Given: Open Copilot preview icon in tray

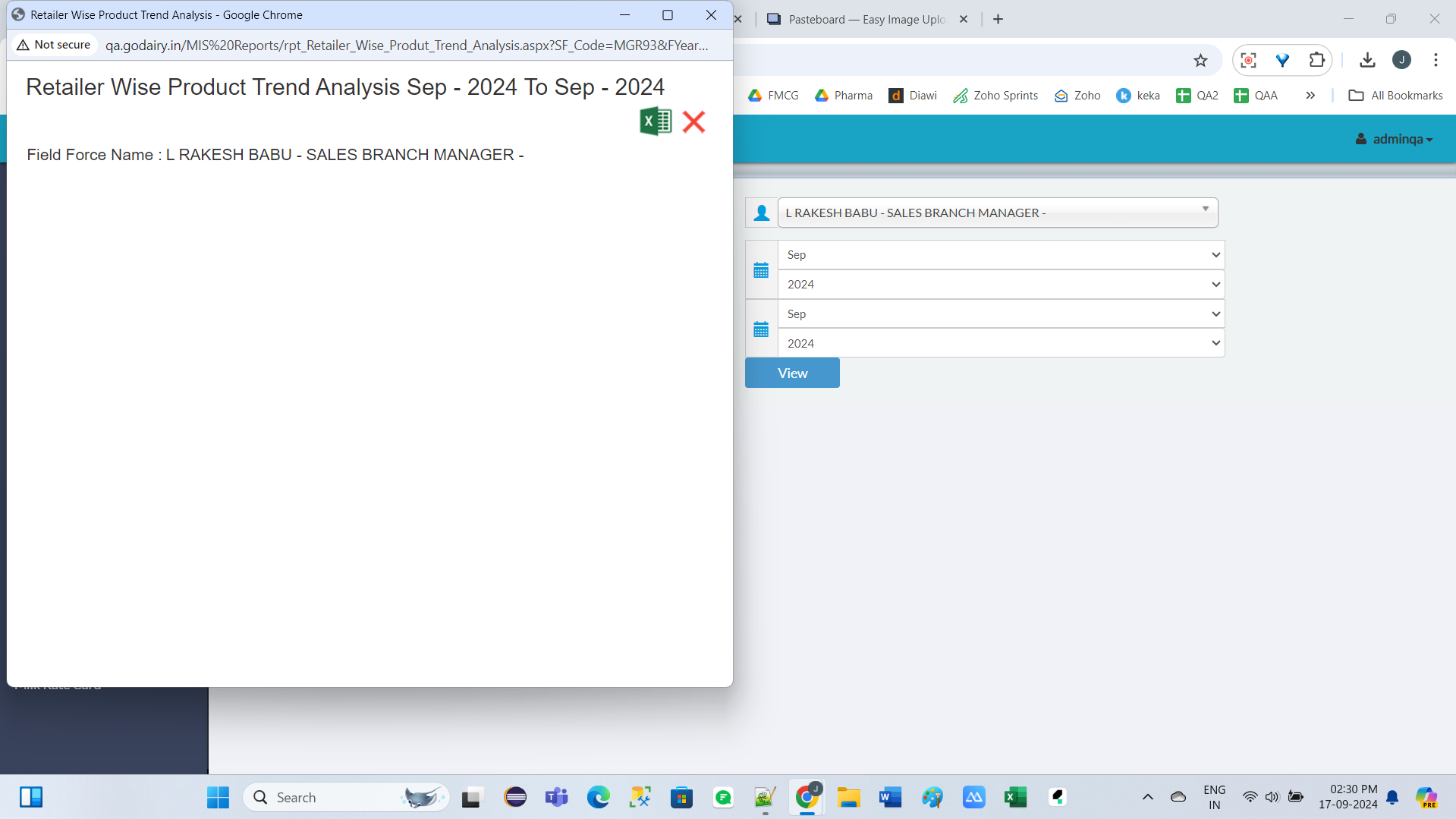Looking at the screenshot, I should (x=1426, y=798).
